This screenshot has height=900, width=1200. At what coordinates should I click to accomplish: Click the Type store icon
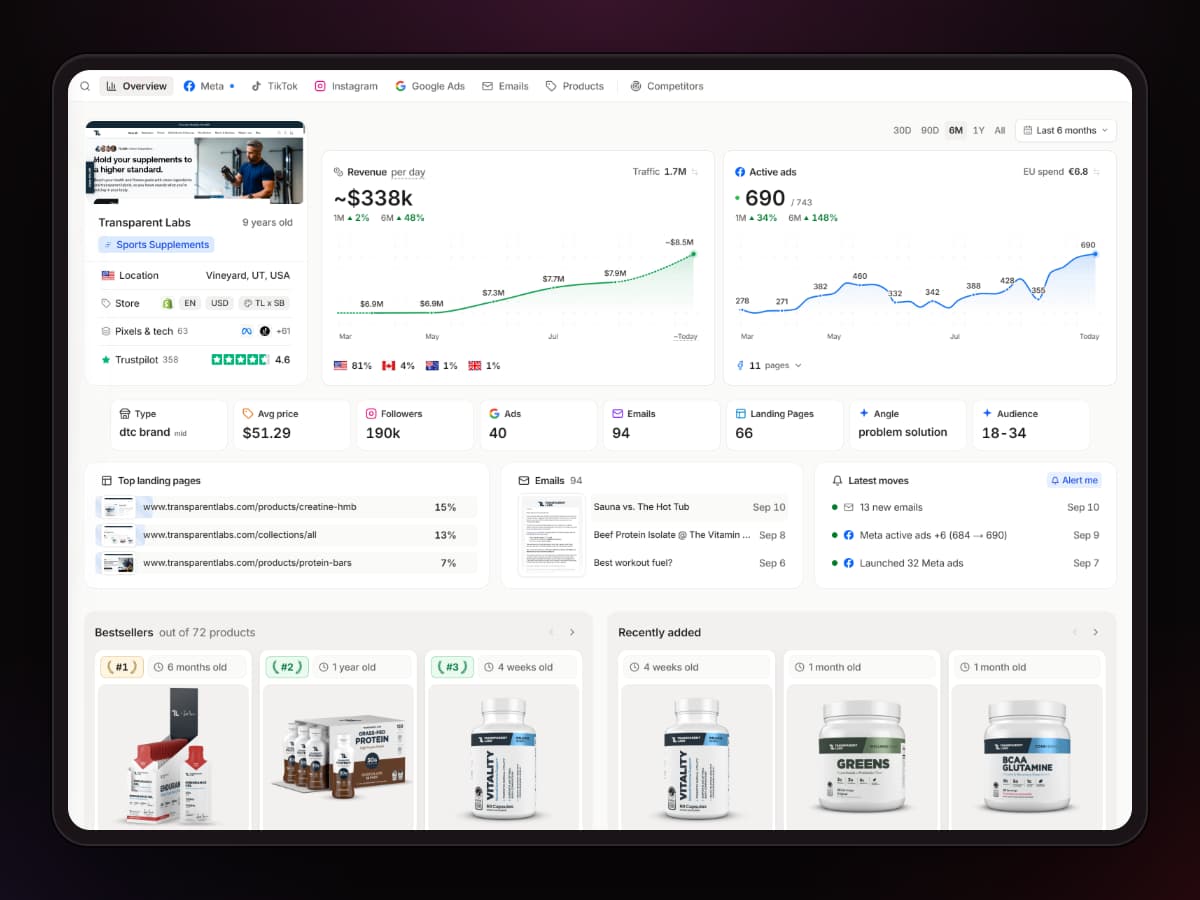click(x=125, y=414)
